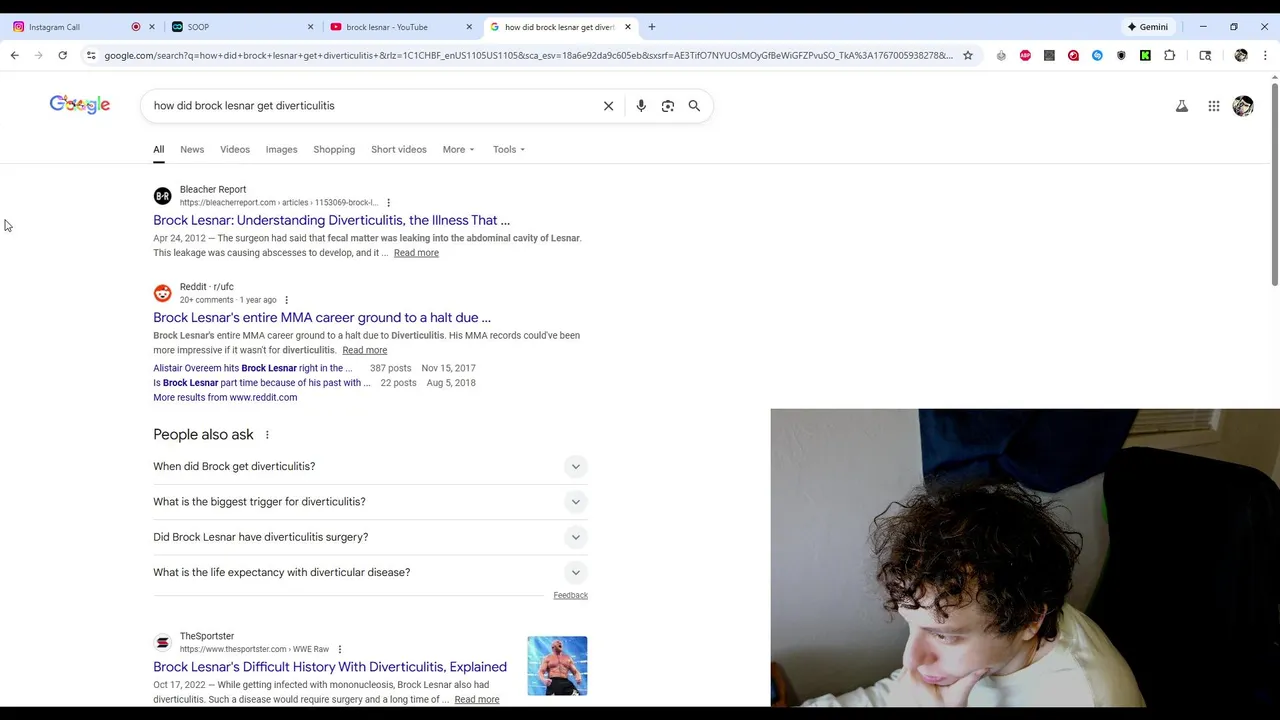
Task: Open More results from www.reddit.com
Action: 225,398
